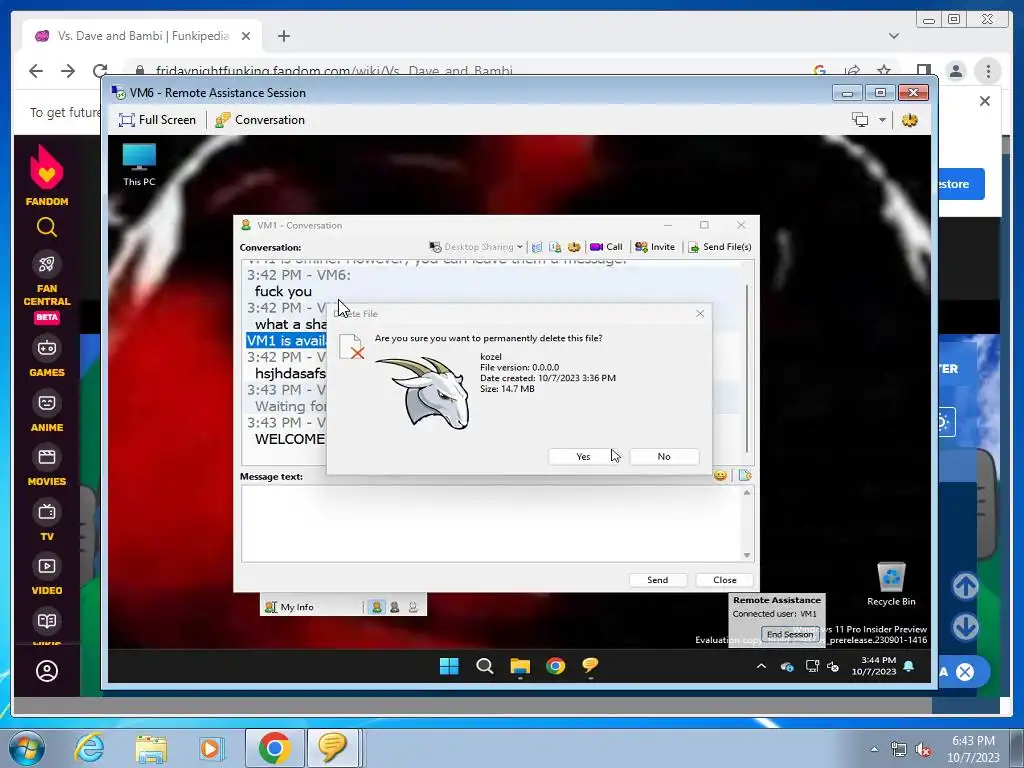The width and height of the screenshot is (1024, 768).
Task: Open This PC on remote desktop
Action: (x=139, y=165)
